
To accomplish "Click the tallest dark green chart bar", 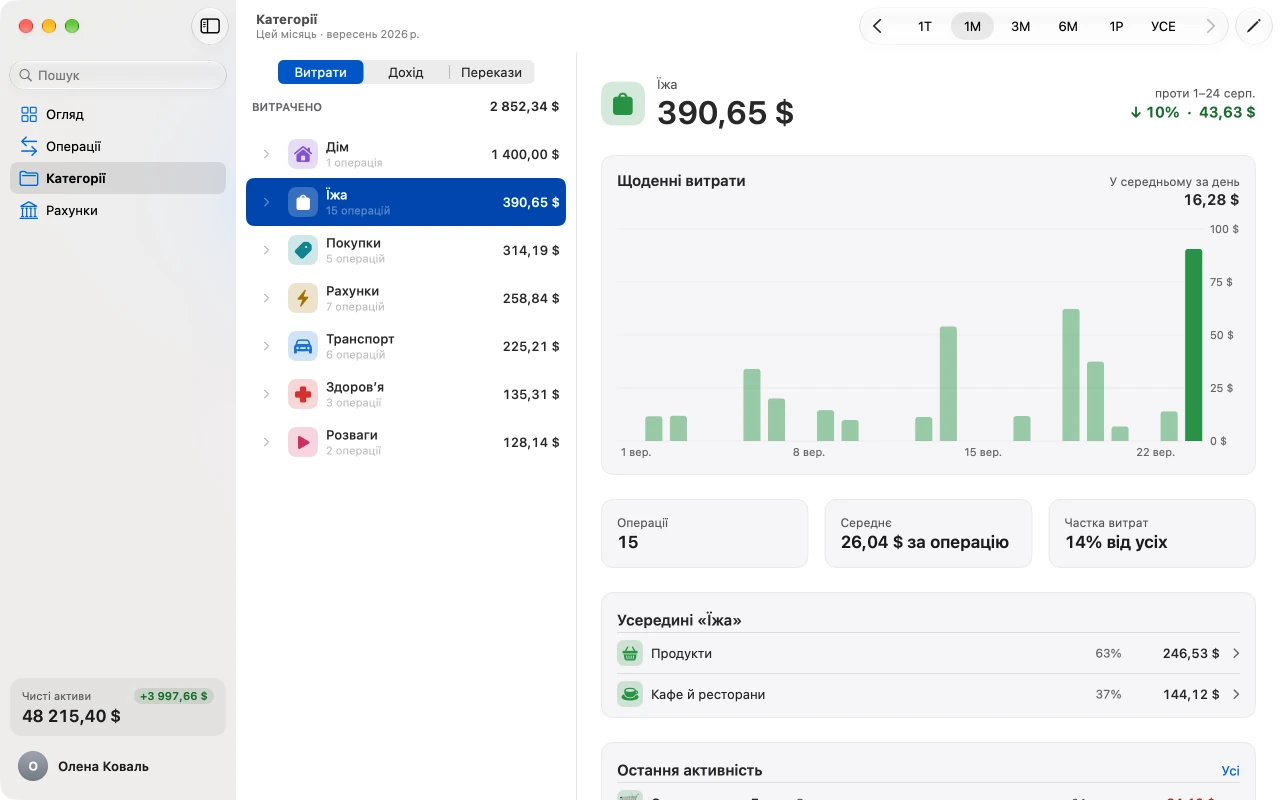I will (1193, 345).
